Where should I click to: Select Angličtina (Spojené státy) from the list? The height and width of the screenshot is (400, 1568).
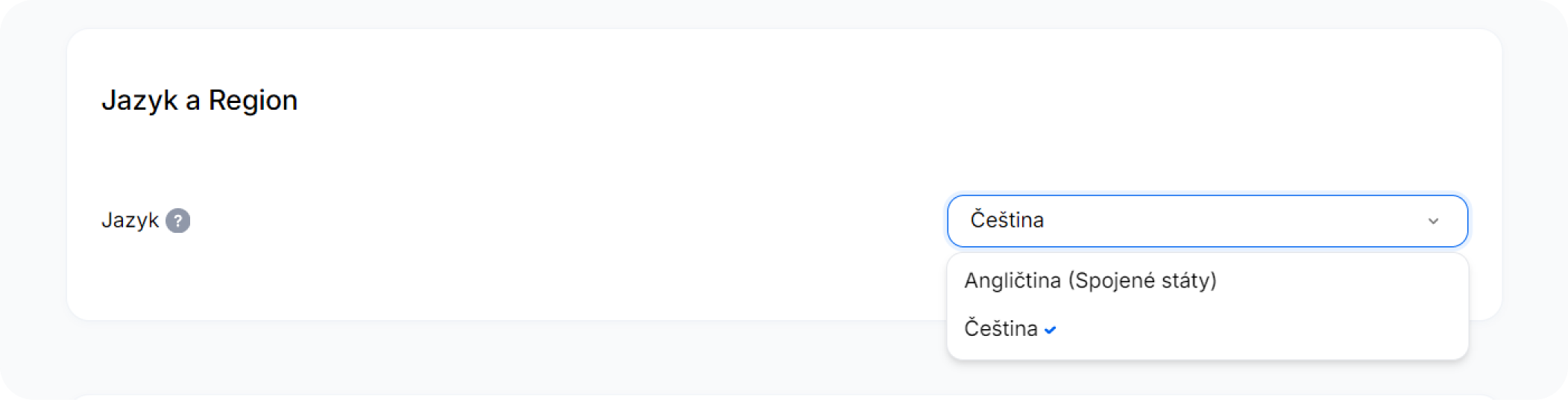click(x=1207, y=281)
